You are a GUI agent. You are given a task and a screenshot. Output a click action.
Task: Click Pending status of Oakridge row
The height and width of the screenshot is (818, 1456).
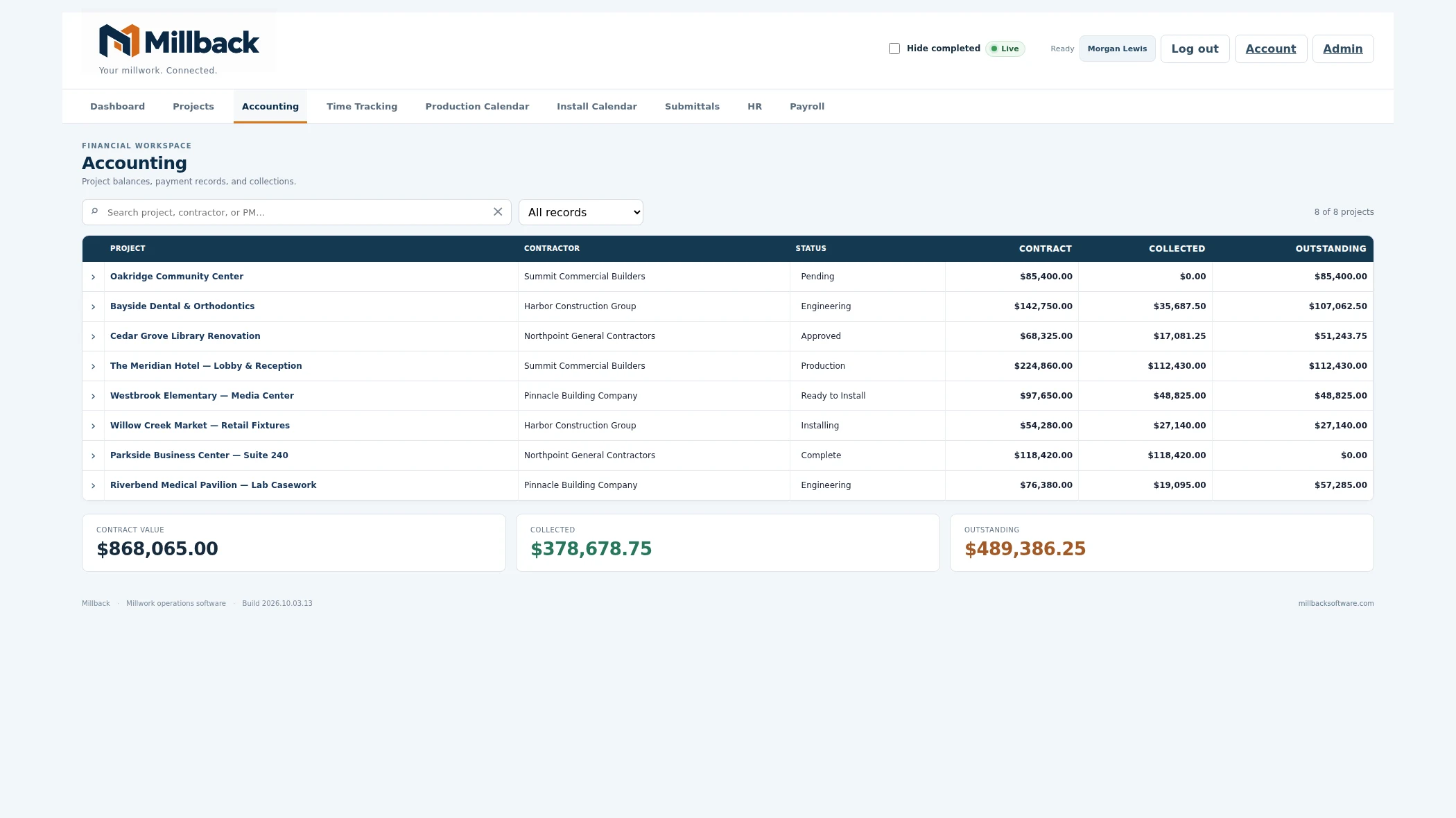coord(817,276)
